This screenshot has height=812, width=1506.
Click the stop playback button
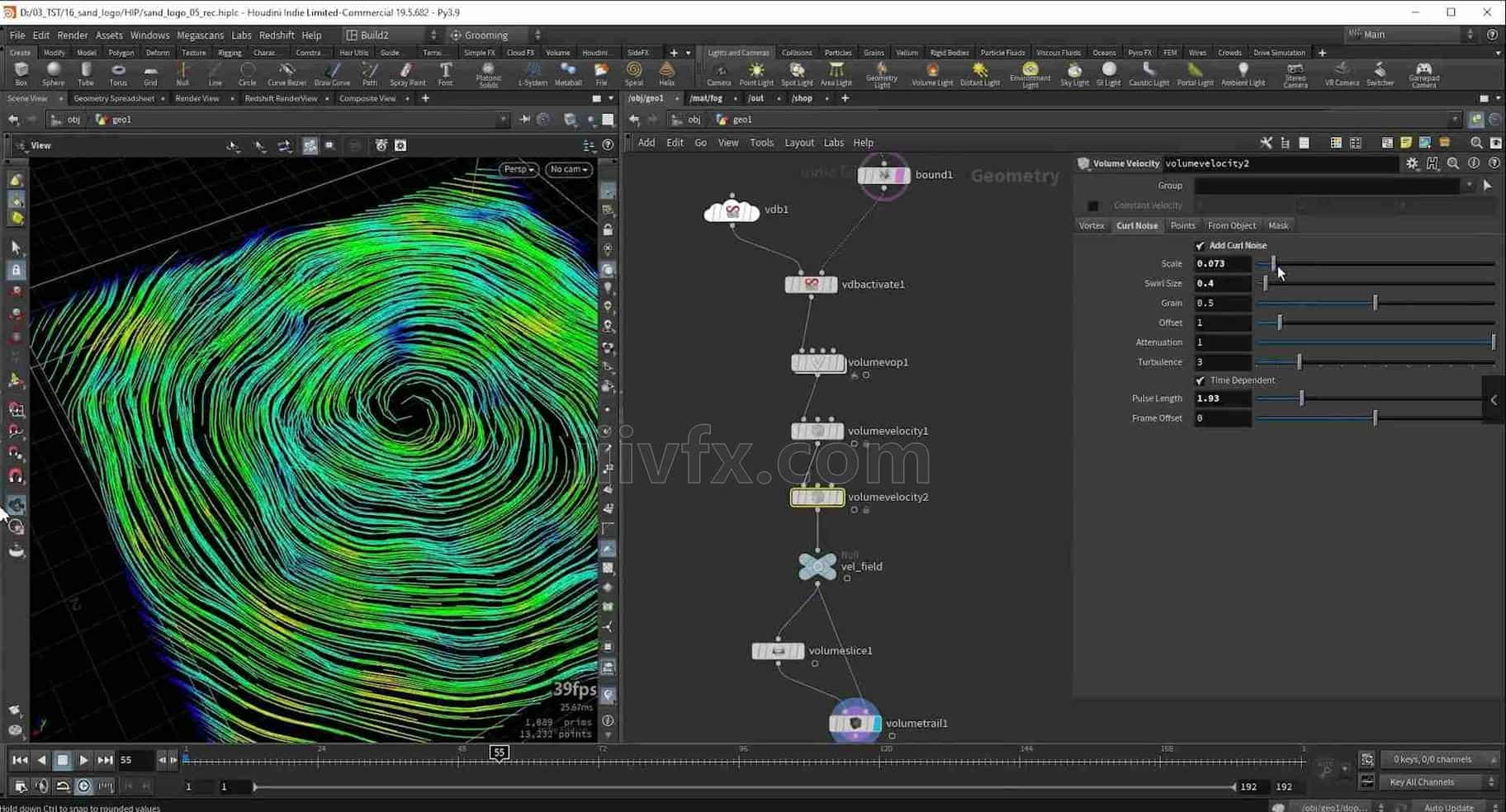click(62, 760)
